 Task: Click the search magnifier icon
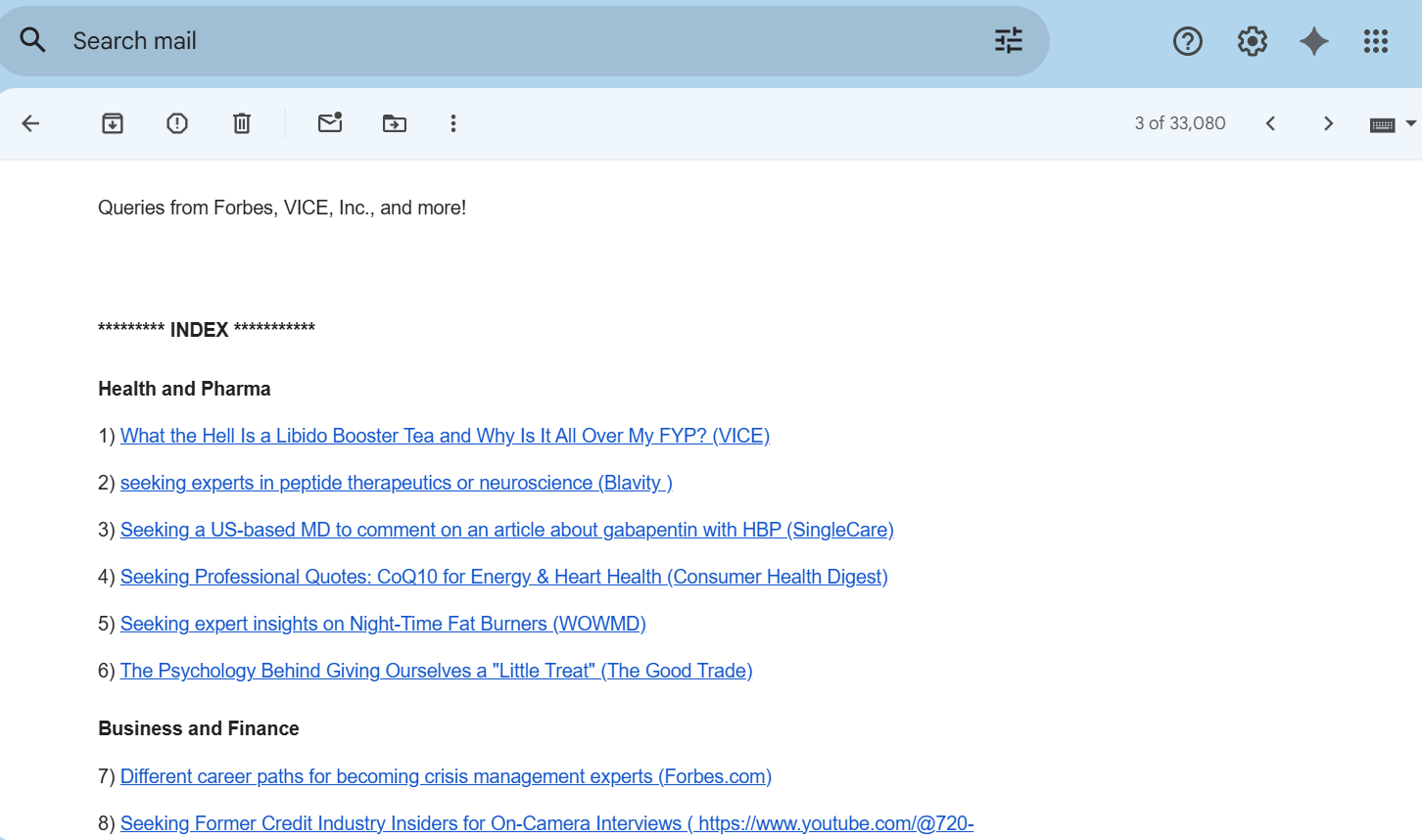point(32,40)
